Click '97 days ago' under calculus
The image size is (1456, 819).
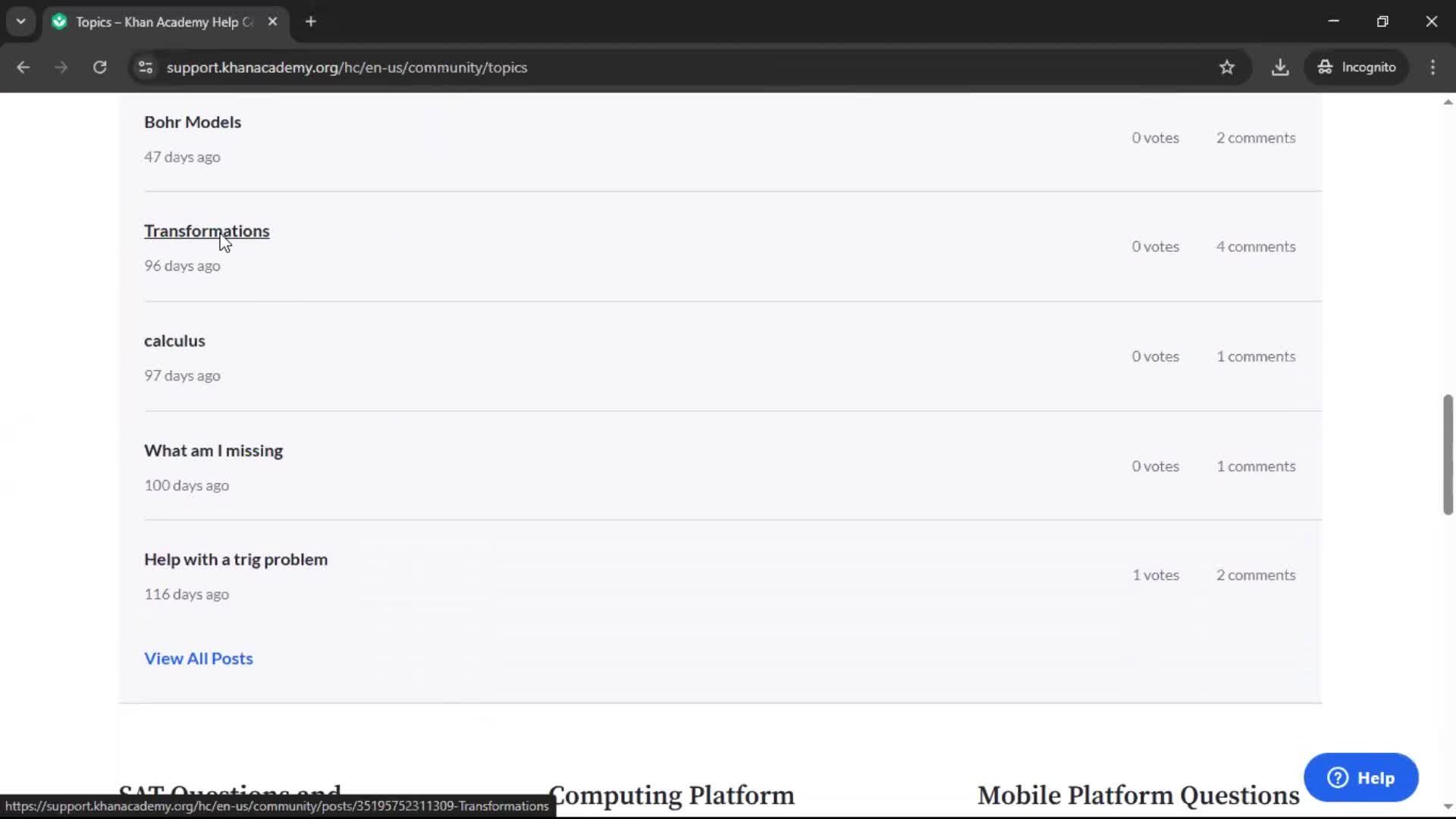pyautogui.click(x=182, y=376)
